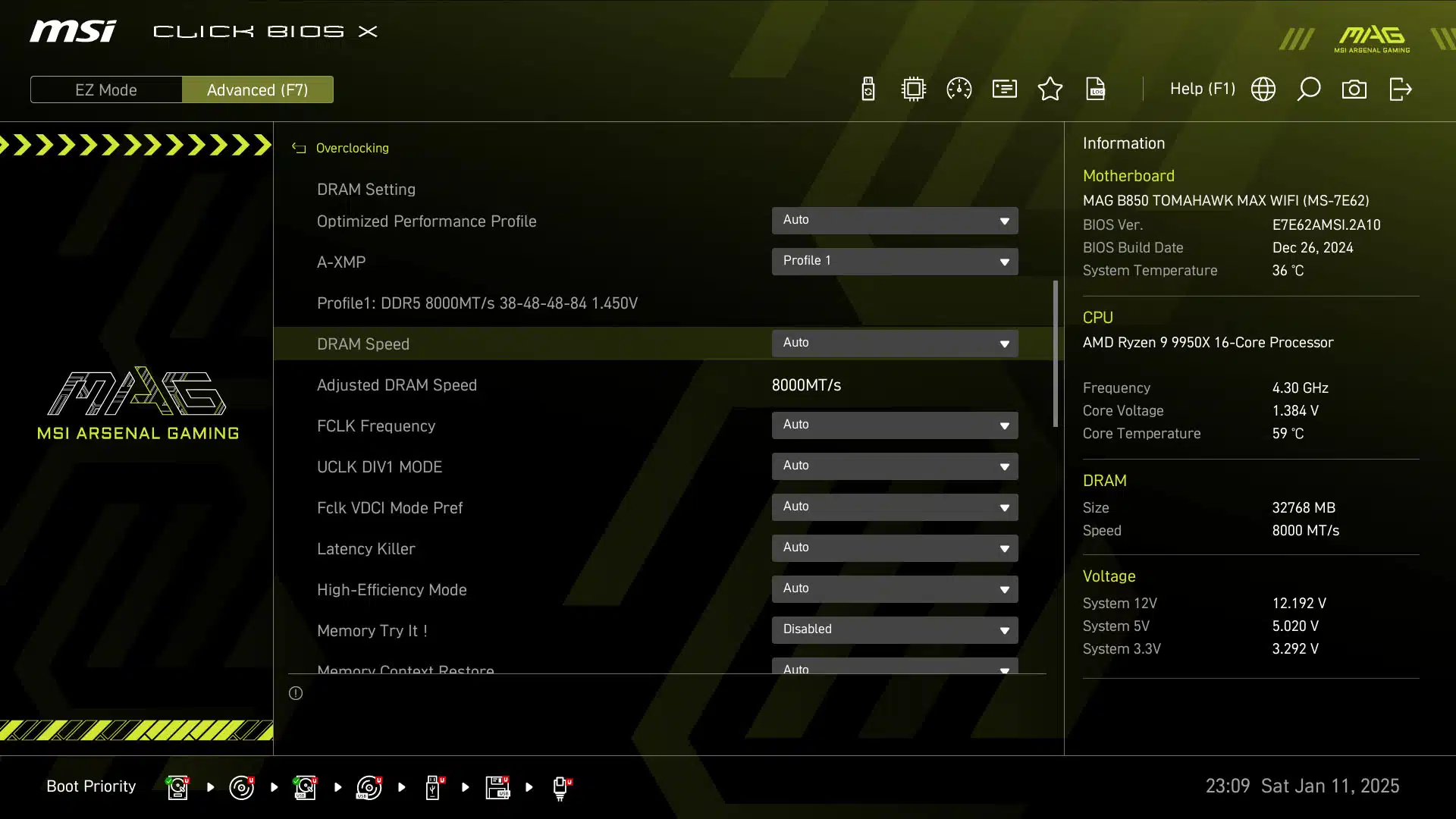Take a screenshot with camera icon
The height and width of the screenshot is (819, 1456).
tap(1354, 89)
